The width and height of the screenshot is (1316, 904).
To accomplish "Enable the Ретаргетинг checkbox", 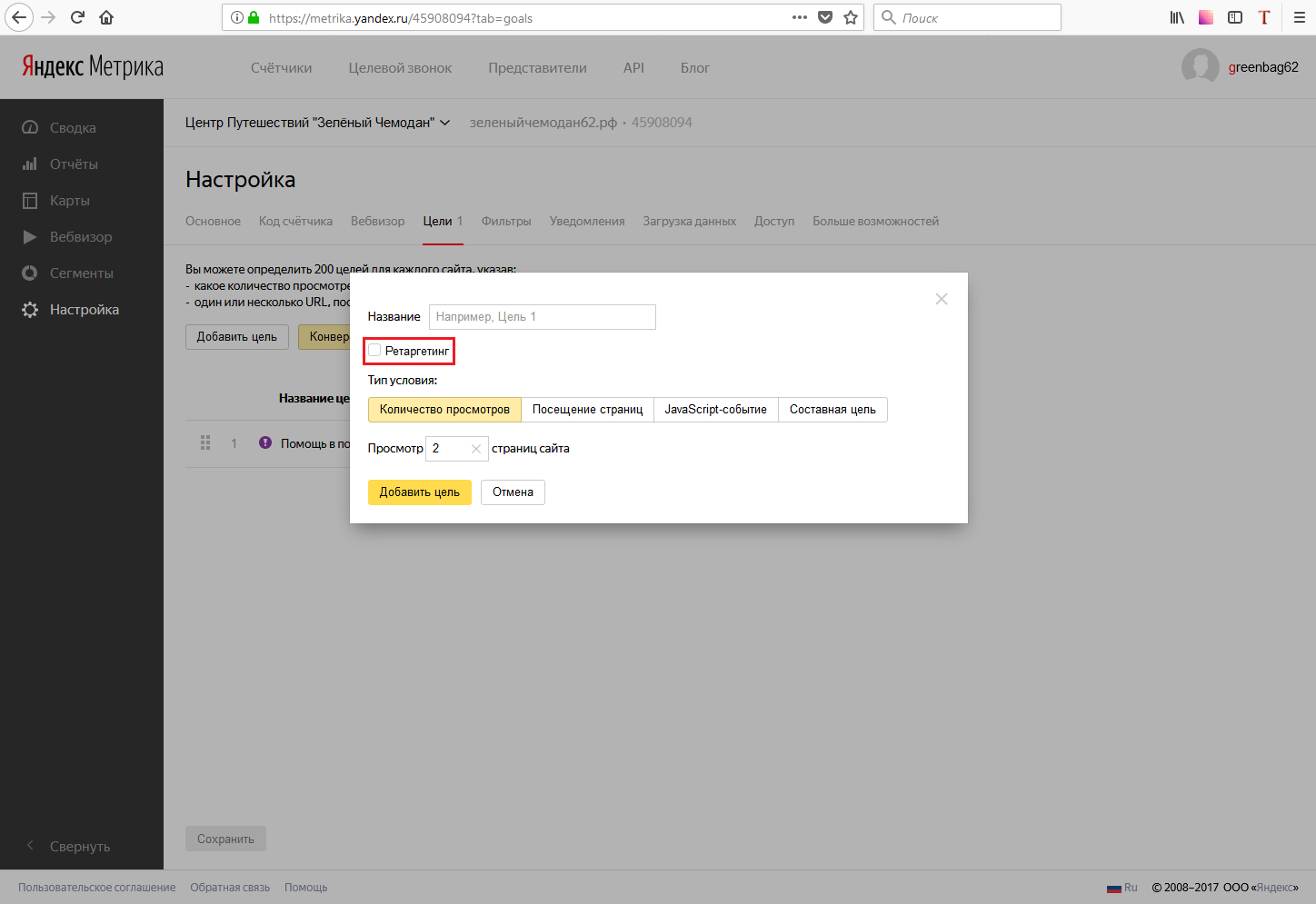I will 374,351.
